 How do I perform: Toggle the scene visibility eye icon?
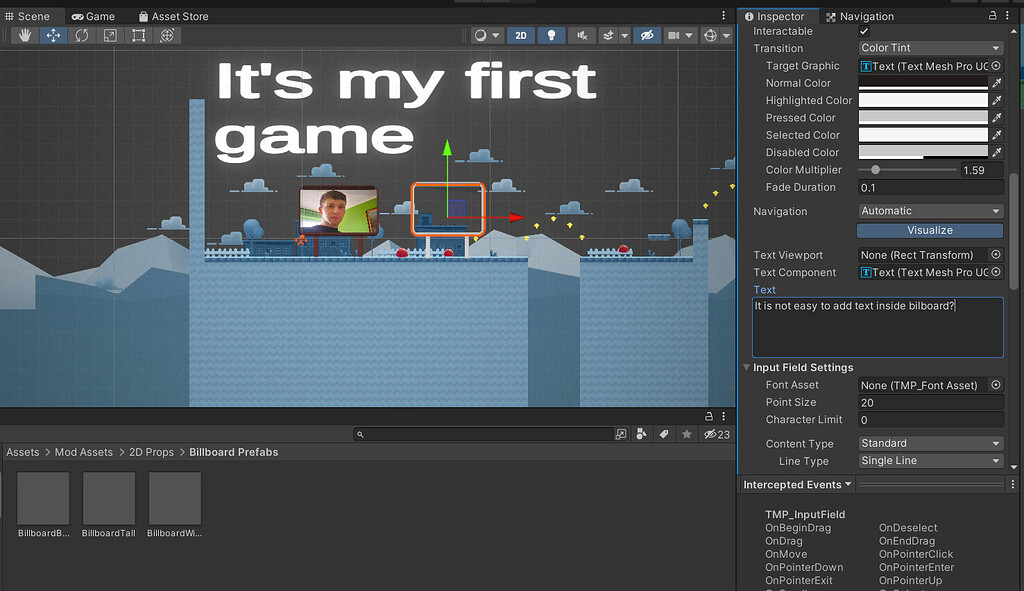point(646,35)
